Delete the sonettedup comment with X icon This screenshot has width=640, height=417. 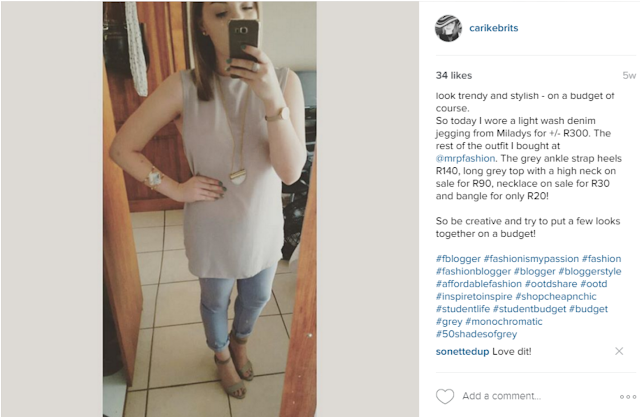[619, 351]
